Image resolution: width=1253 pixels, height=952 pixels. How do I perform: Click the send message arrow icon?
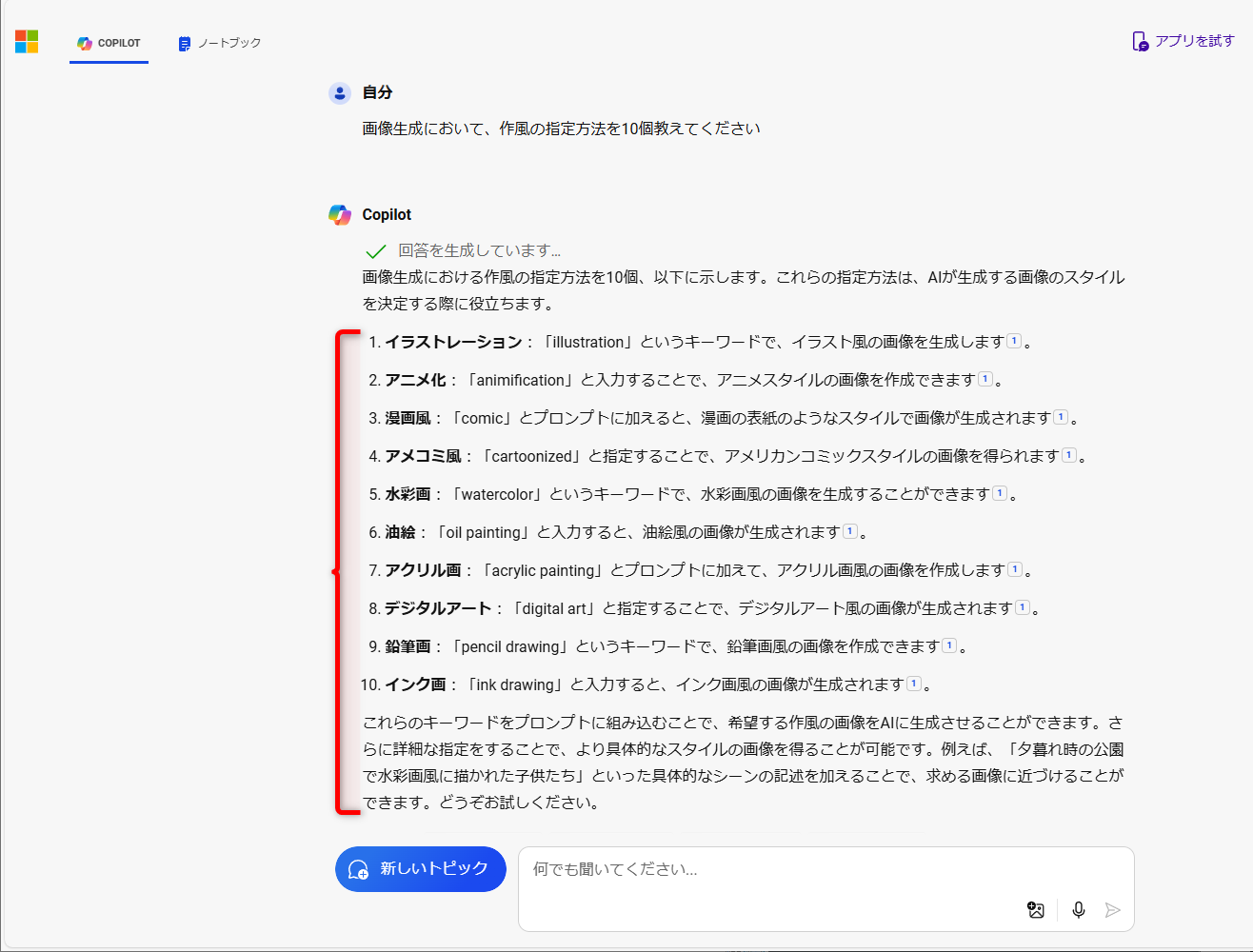pyautogui.click(x=1113, y=910)
